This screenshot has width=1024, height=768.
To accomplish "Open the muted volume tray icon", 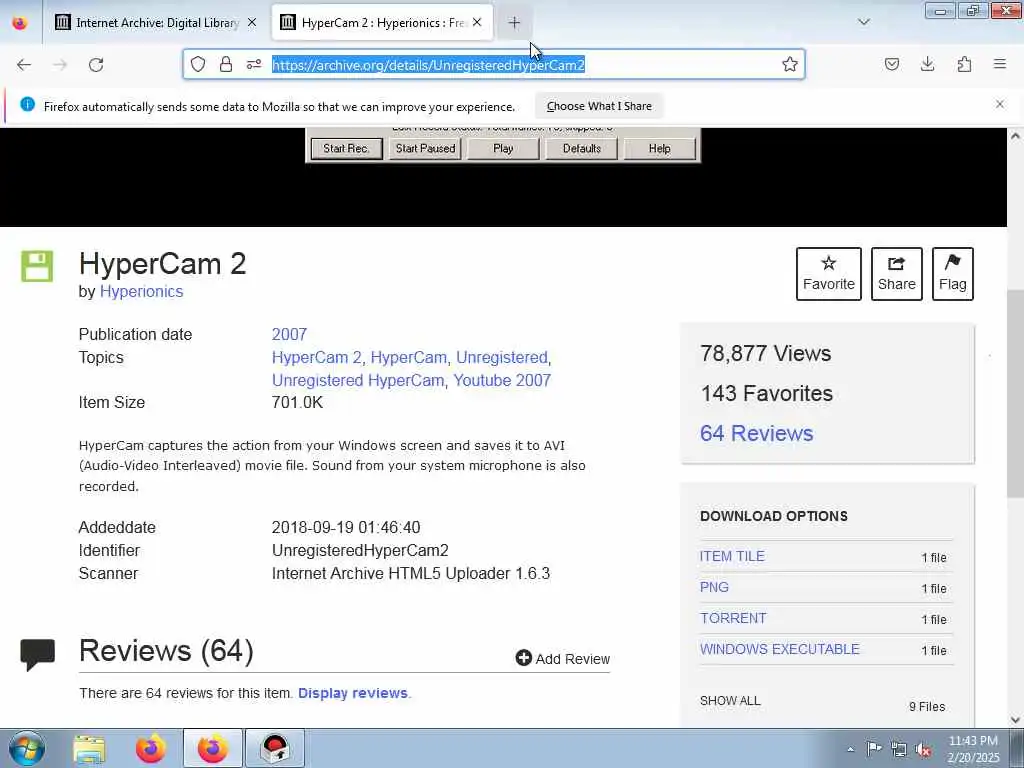I will coord(923,749).
